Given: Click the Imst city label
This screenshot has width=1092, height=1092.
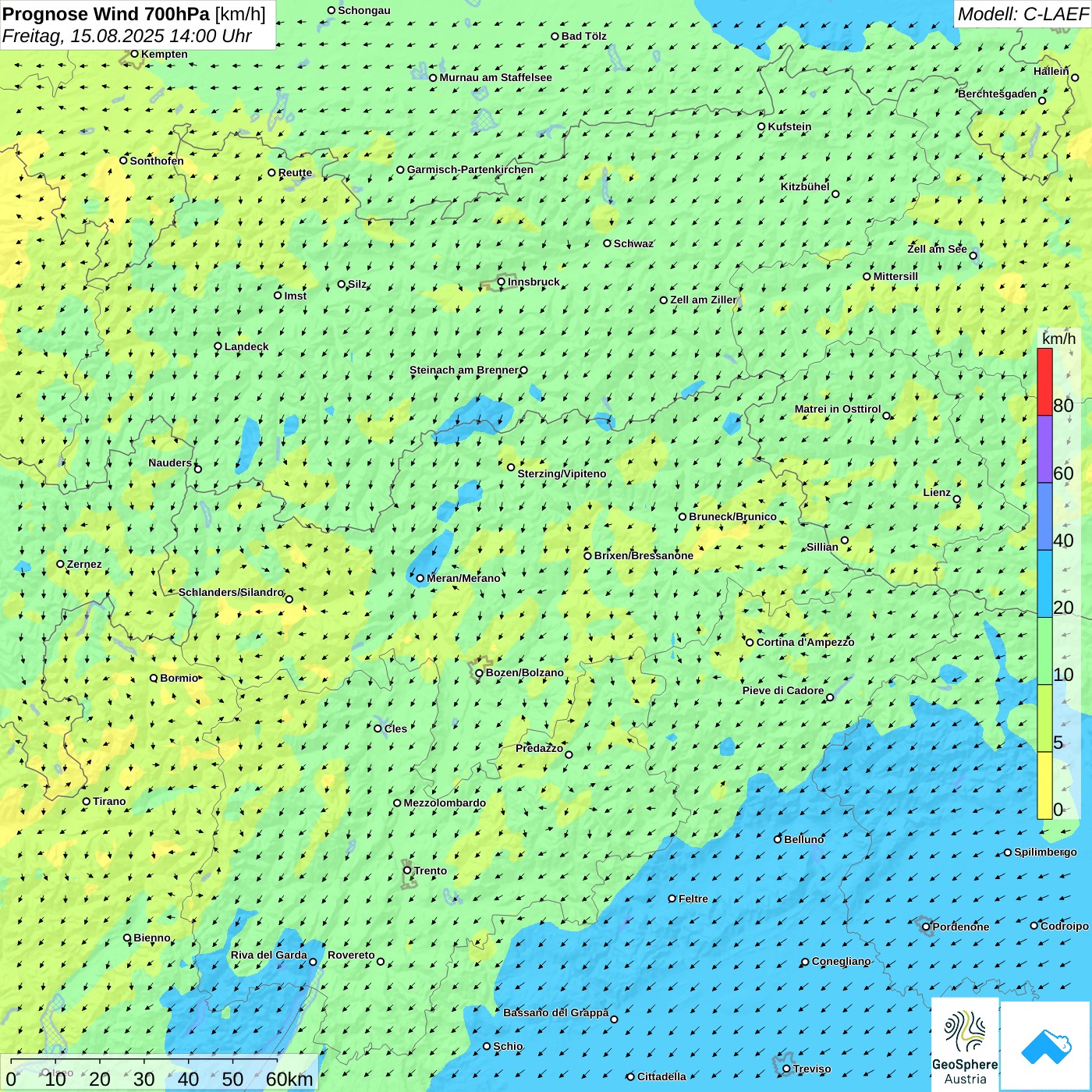Looking at the screenshot, I should (x=295, y=296).
